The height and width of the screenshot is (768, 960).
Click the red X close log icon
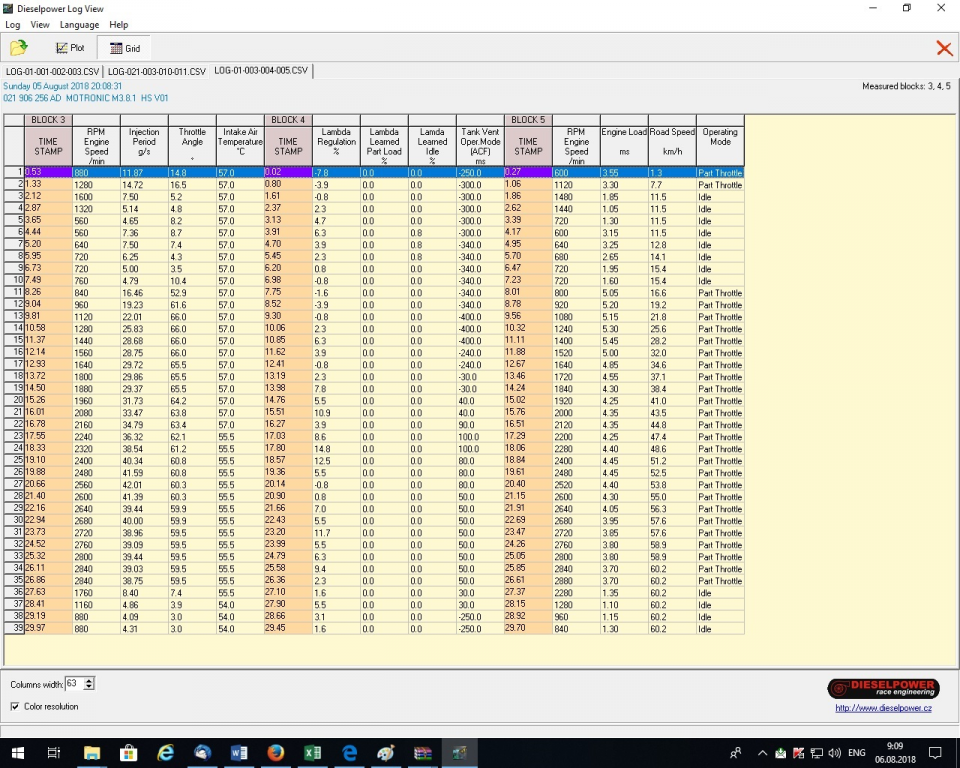click(x=943, y=48)
